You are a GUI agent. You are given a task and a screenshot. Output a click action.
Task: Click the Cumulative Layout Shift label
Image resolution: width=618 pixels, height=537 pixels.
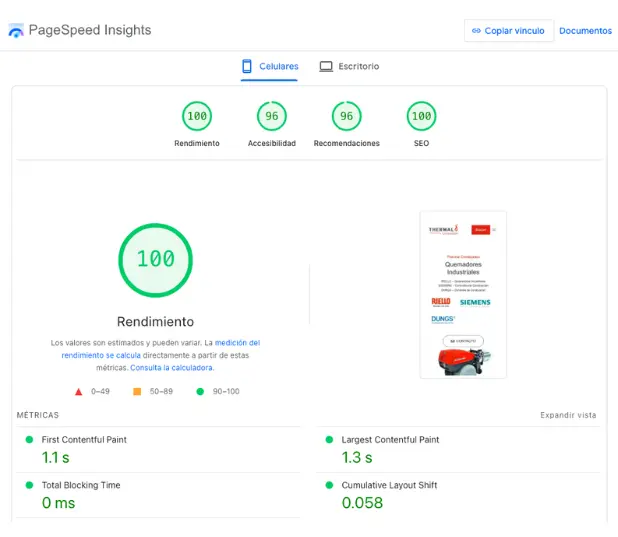(389, 485)
